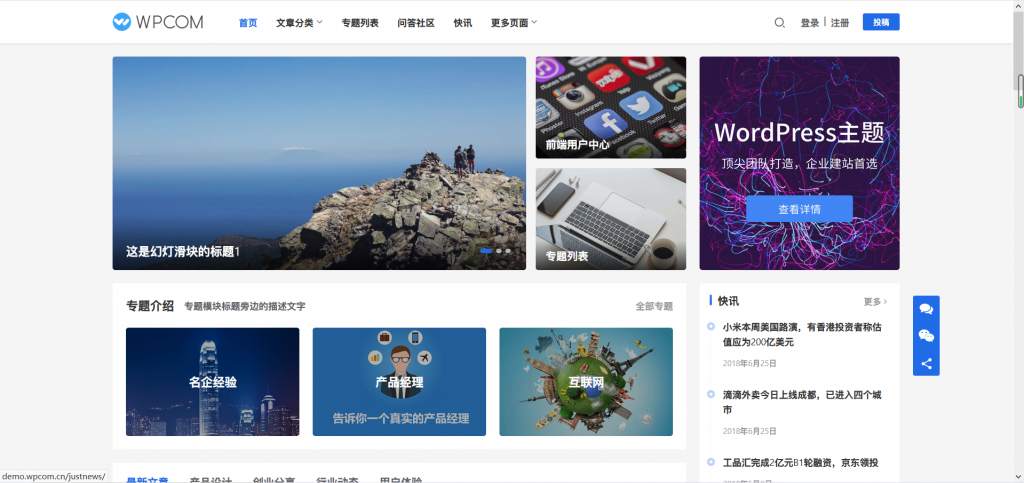The height and width of the screenshot is (483, 1024).
Task: Open the 专题列表 laptop image card
Action: (611, 219)
